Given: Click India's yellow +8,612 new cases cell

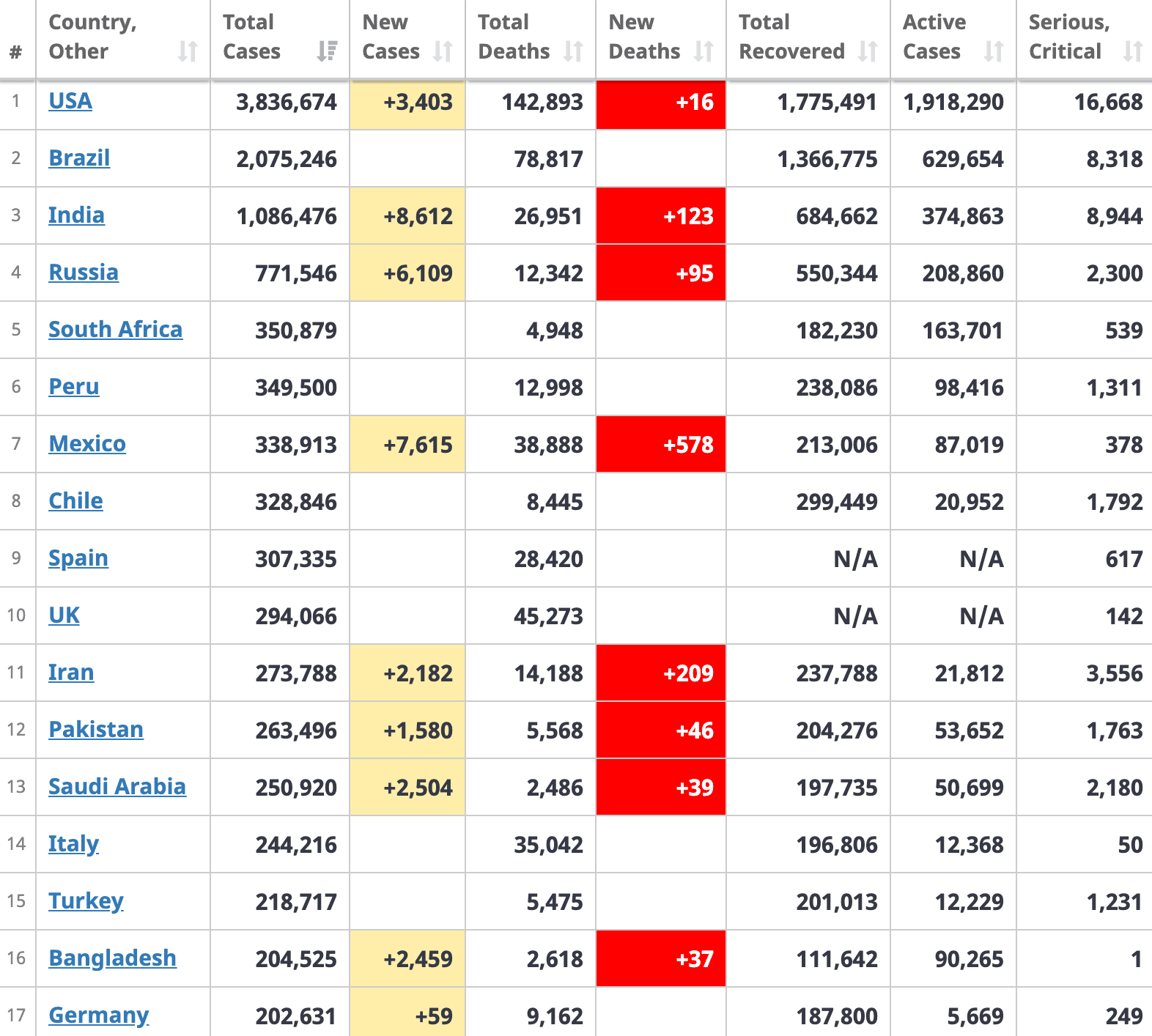Looking at the screenshot, I should click(407, 215).
